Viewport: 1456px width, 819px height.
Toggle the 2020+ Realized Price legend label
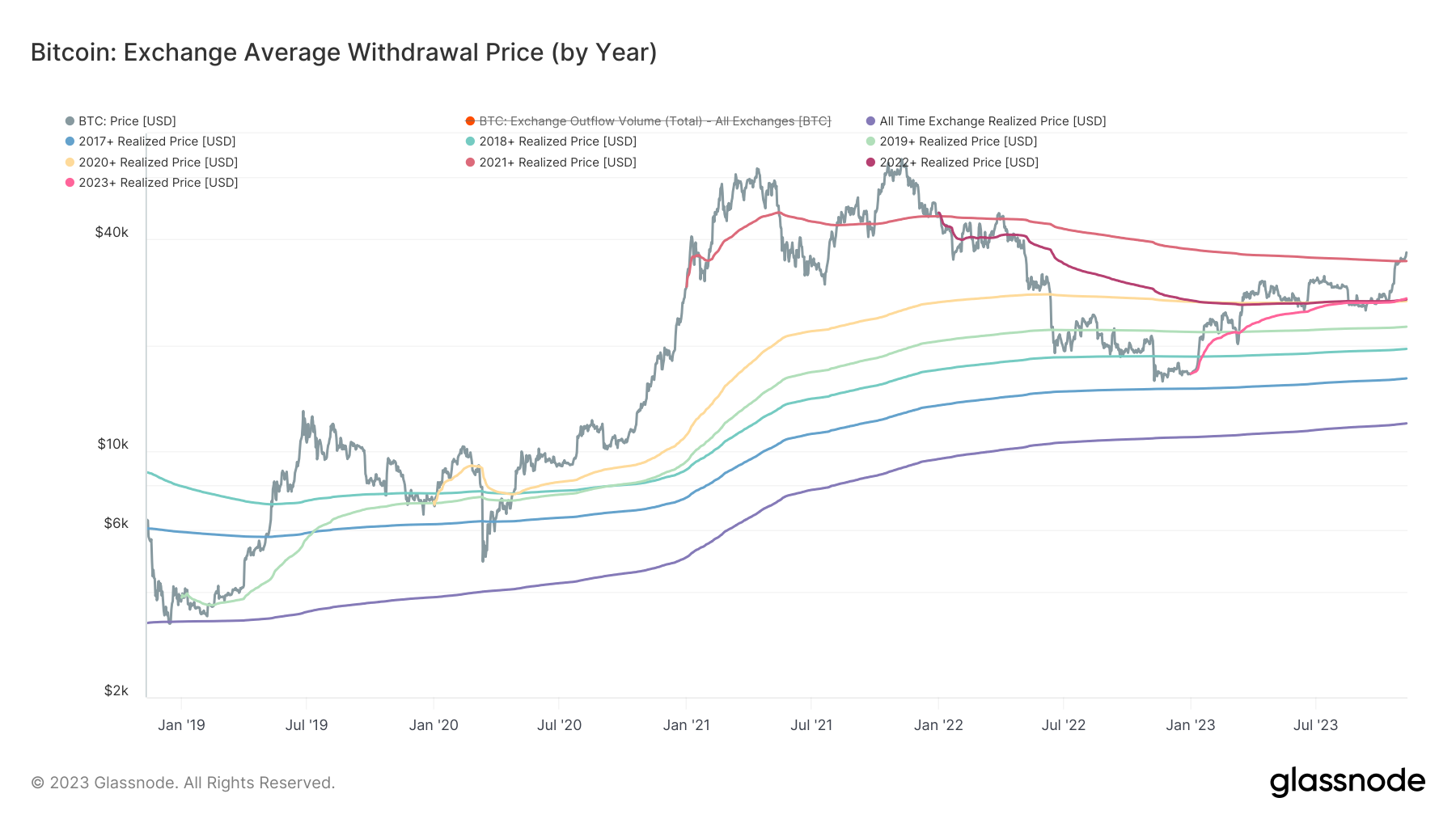158,163
